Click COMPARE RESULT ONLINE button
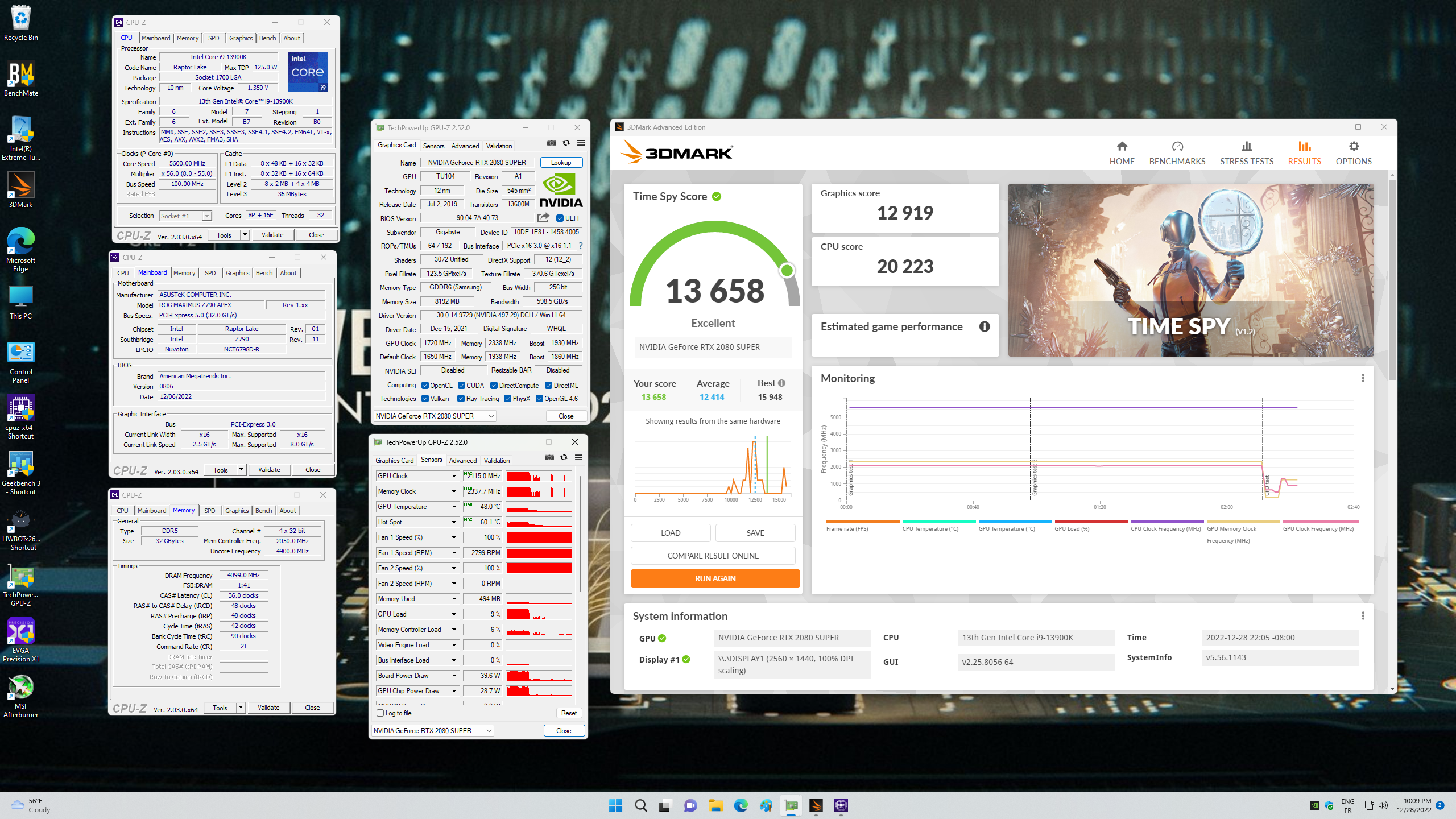Image resolution: width=1456 pixels, height=819 pixels. coord(713,556)
